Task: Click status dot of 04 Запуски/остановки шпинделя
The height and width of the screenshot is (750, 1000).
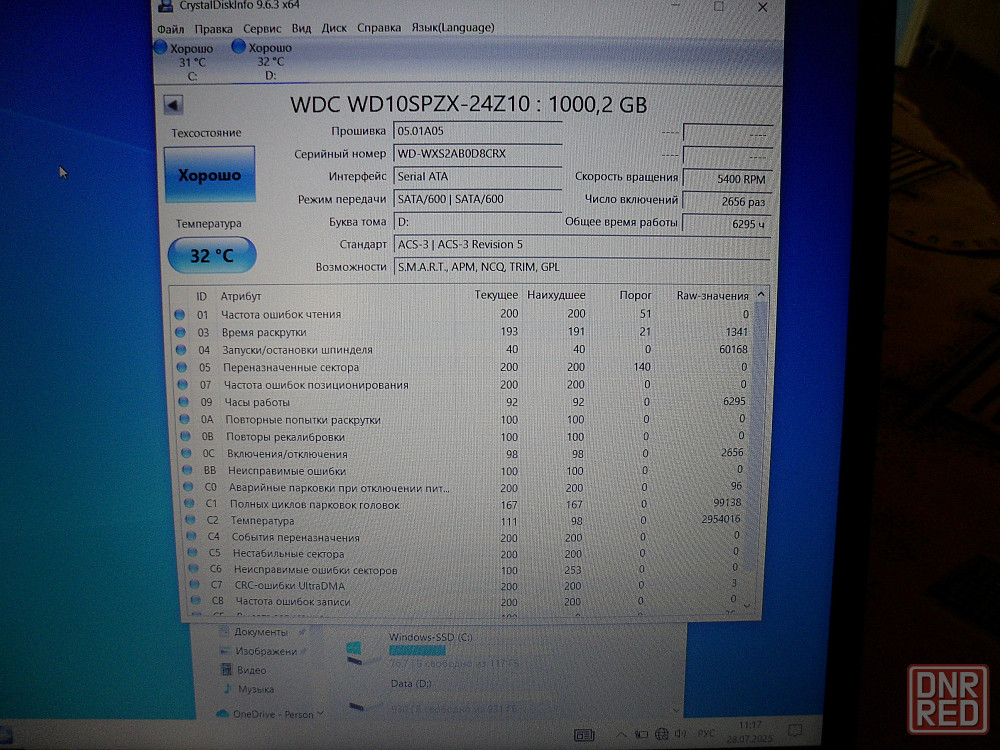Action: tap(180, 349)
